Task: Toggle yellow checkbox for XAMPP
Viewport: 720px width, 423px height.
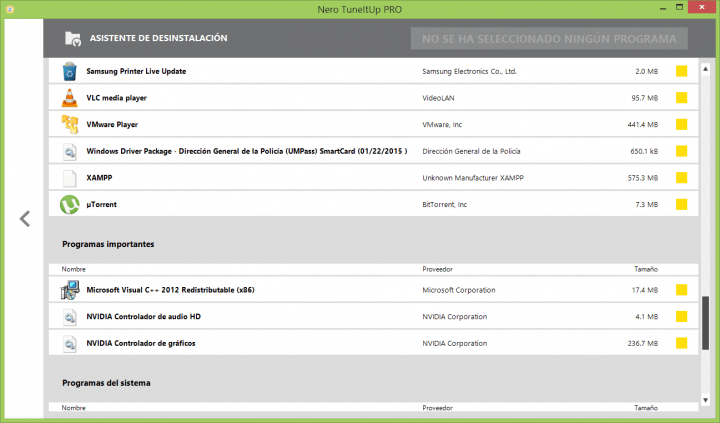Action: [x=681, y=178]
